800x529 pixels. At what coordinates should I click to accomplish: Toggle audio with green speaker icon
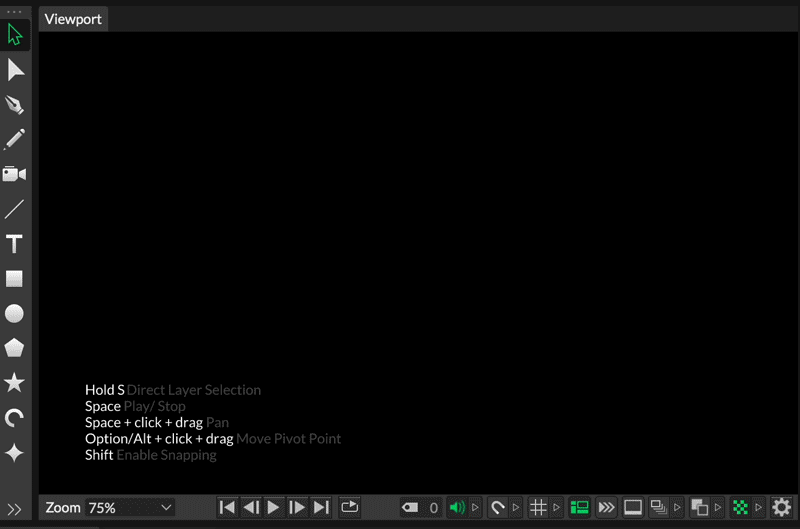[457, 508]
